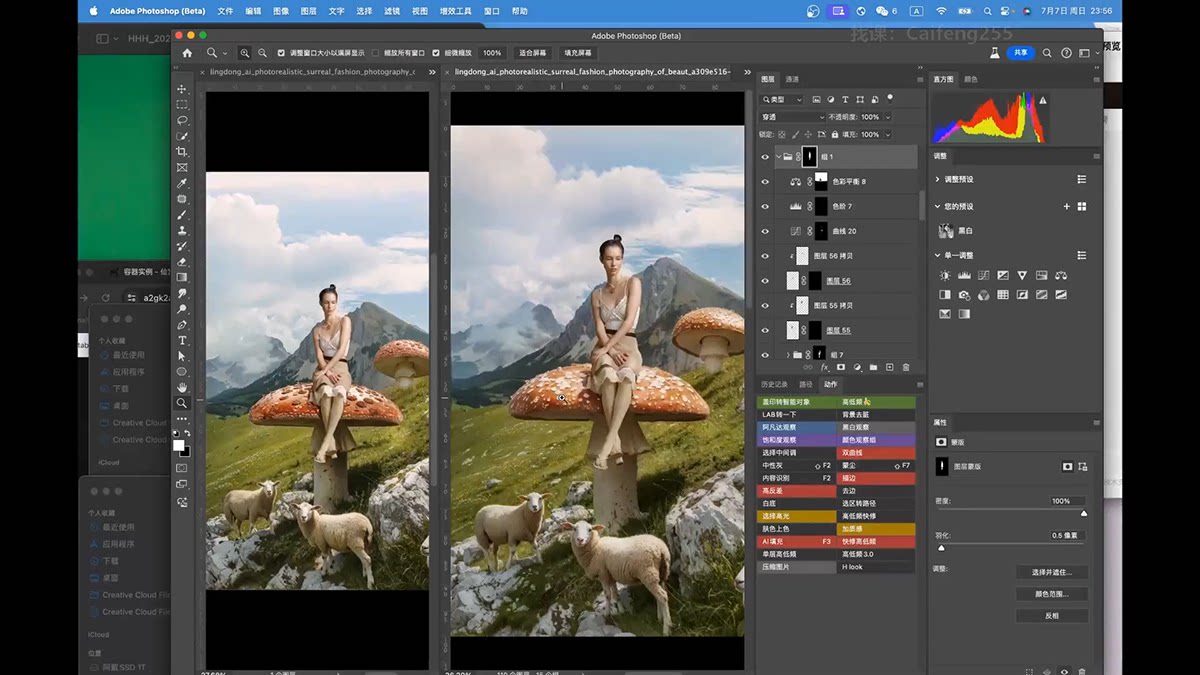Select the horizontal Type tool
Image resolution: width=1200 pixels, height=675 pixels.
click(182, 340)
